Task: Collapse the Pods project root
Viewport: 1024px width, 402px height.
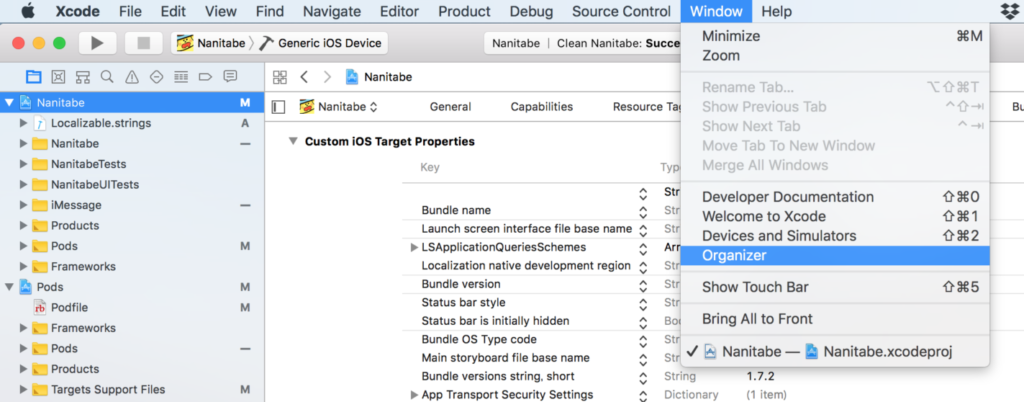Action: click(9, 286)
